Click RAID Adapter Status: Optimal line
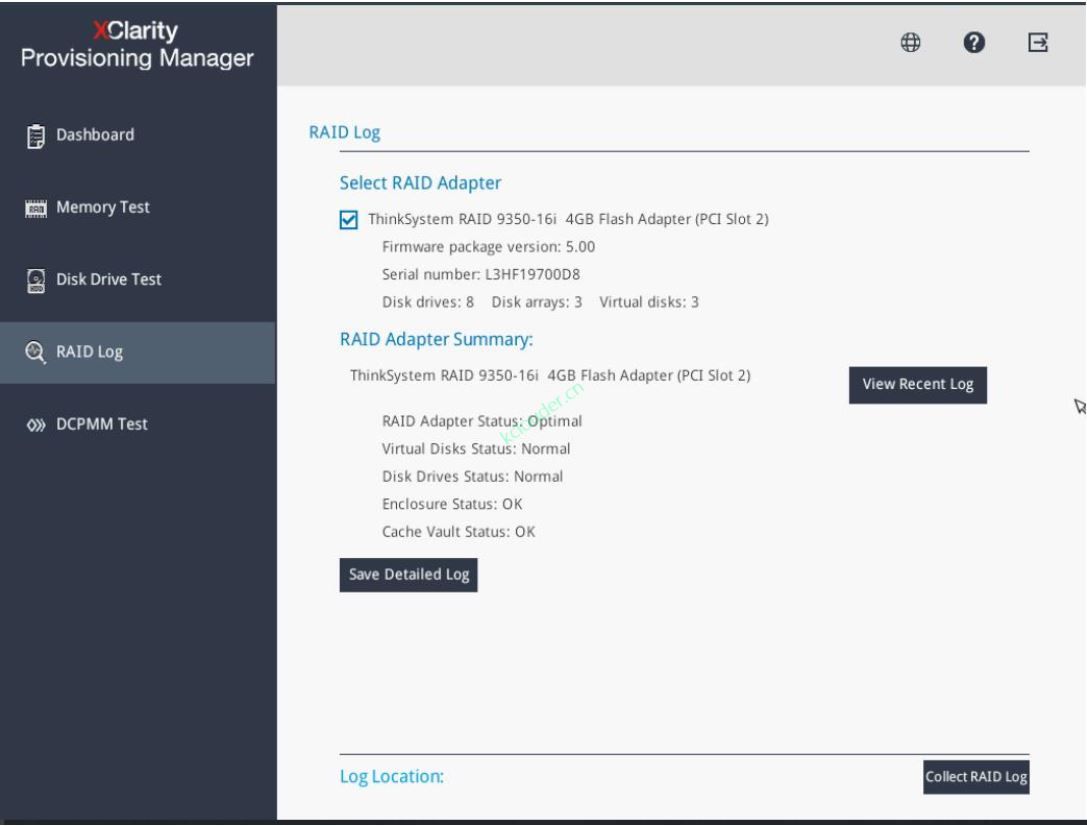 (482, 421)
